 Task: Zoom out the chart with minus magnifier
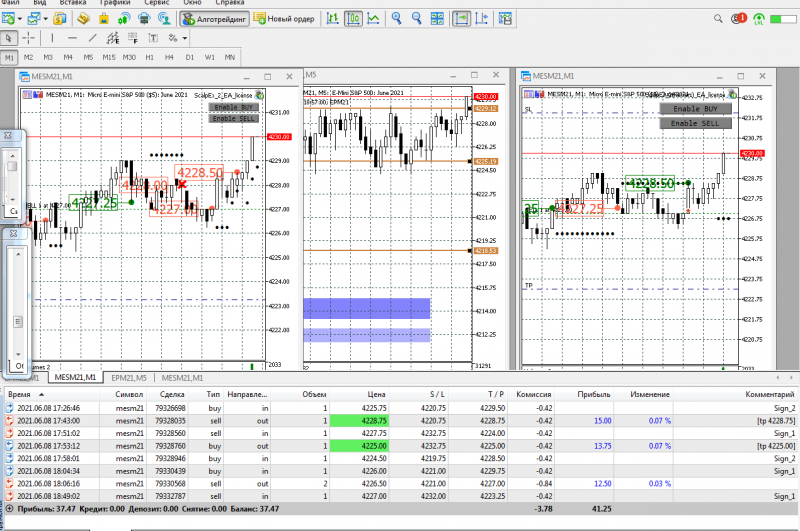[x=417, y=19]
